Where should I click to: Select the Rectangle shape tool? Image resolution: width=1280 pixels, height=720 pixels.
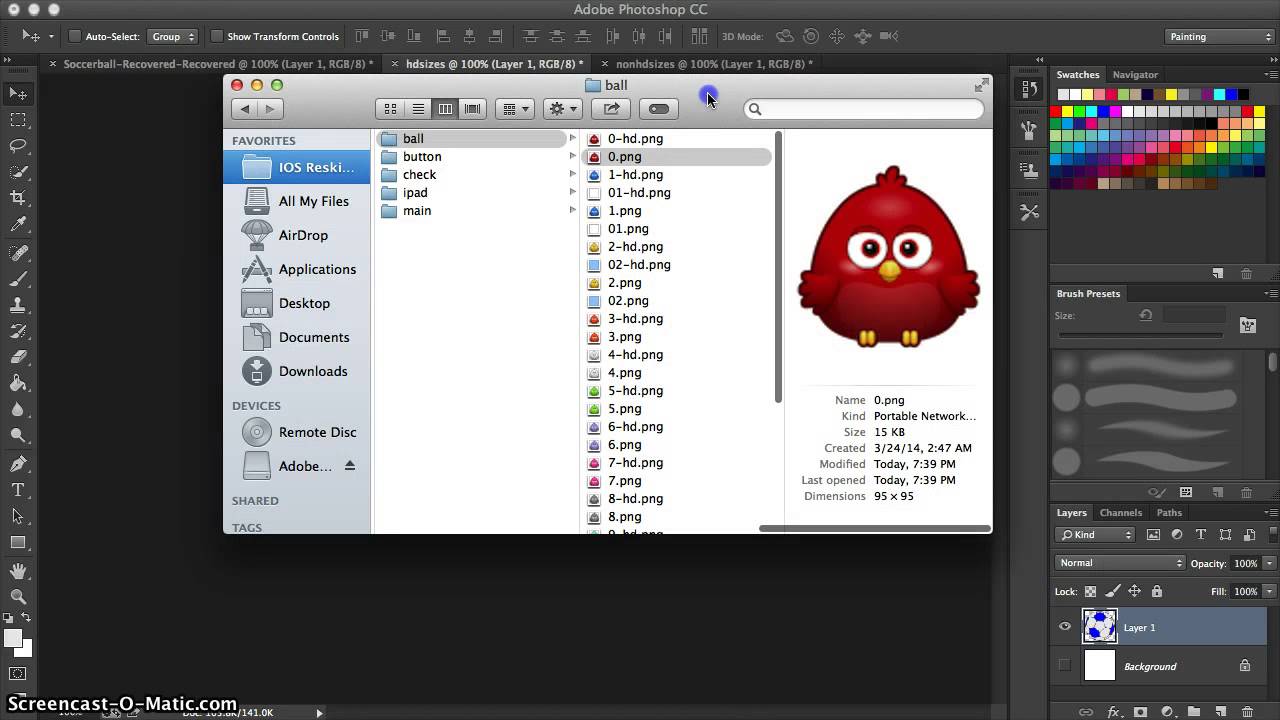click(18, 542)
